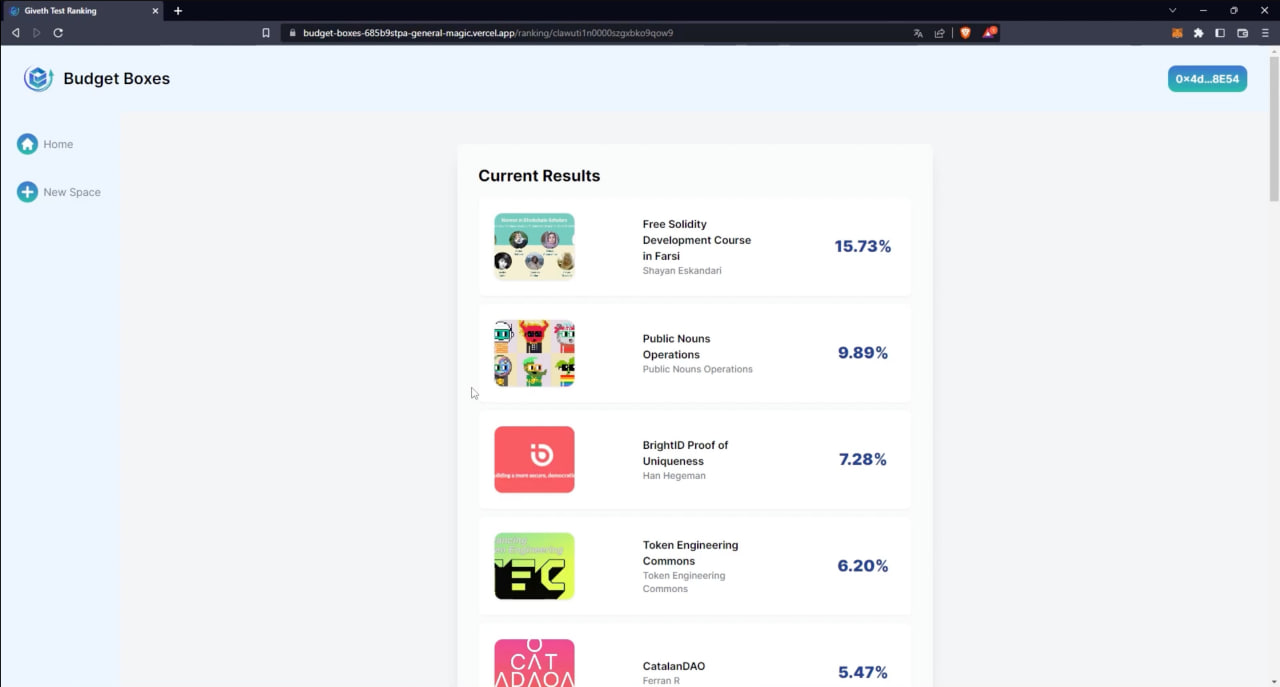Open New Space in the sidebar
Image resolution: width=1280 pixels, height=687 pixels.
[x=72, y=192]
